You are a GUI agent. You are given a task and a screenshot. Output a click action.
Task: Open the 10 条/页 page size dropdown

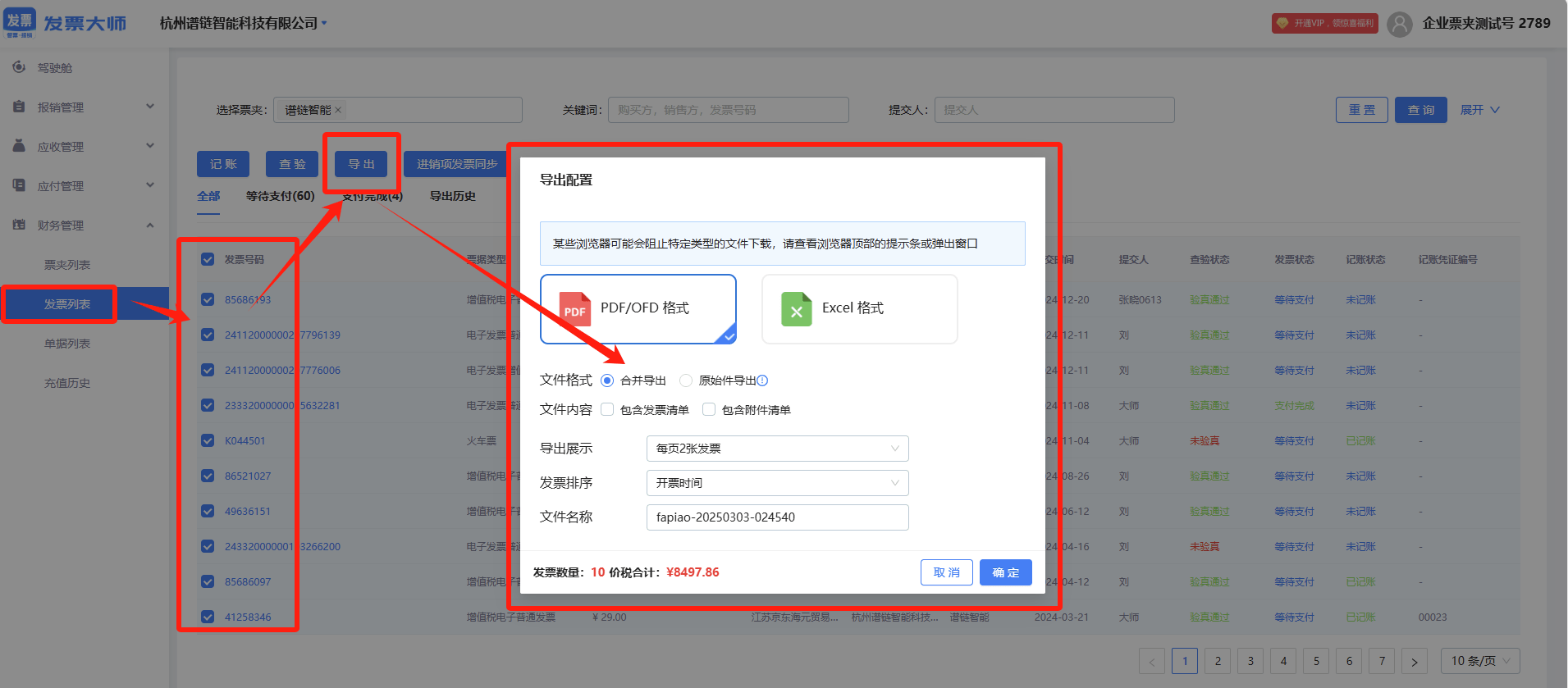click(x=1479, y=661)
